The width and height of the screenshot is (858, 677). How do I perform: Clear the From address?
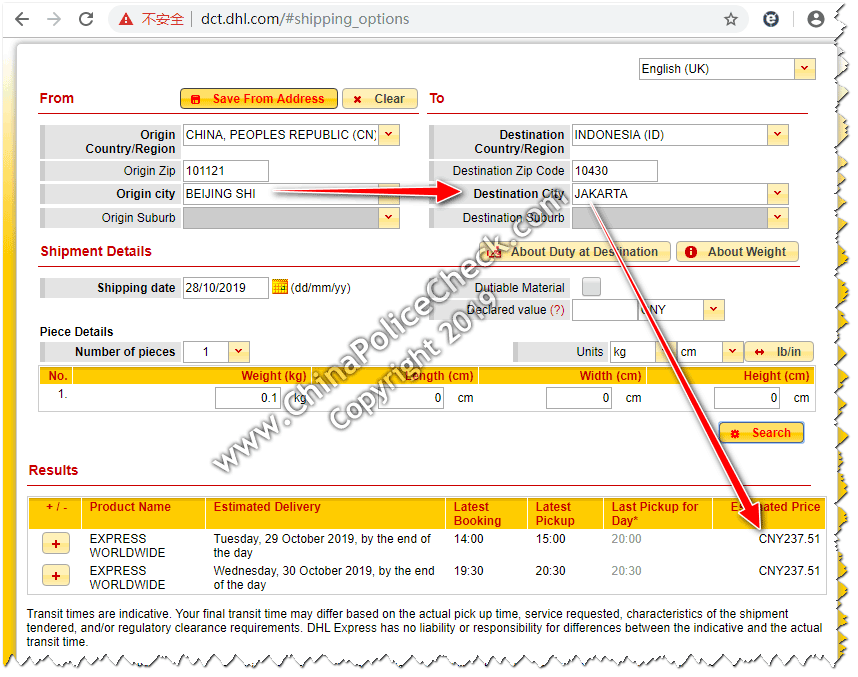click(x=380, y=99)
